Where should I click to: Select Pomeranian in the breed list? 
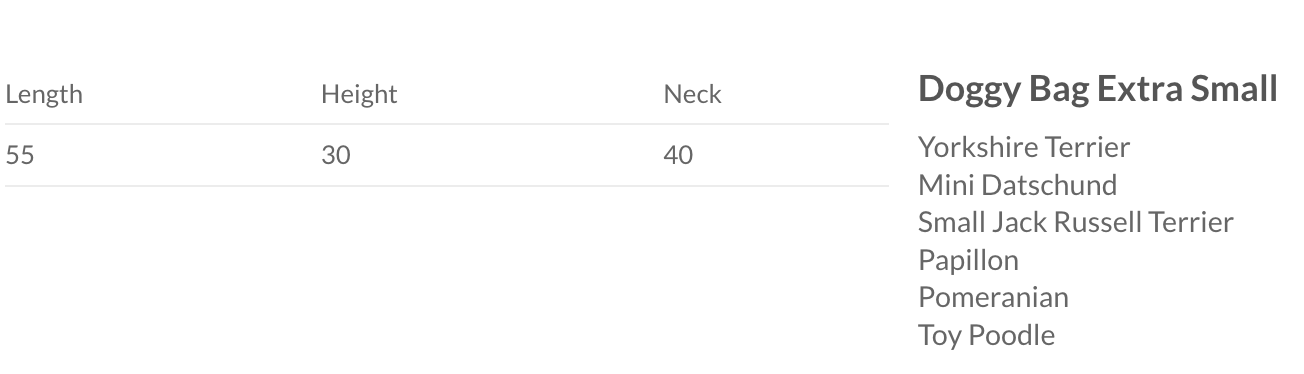(x=993, y=297)
